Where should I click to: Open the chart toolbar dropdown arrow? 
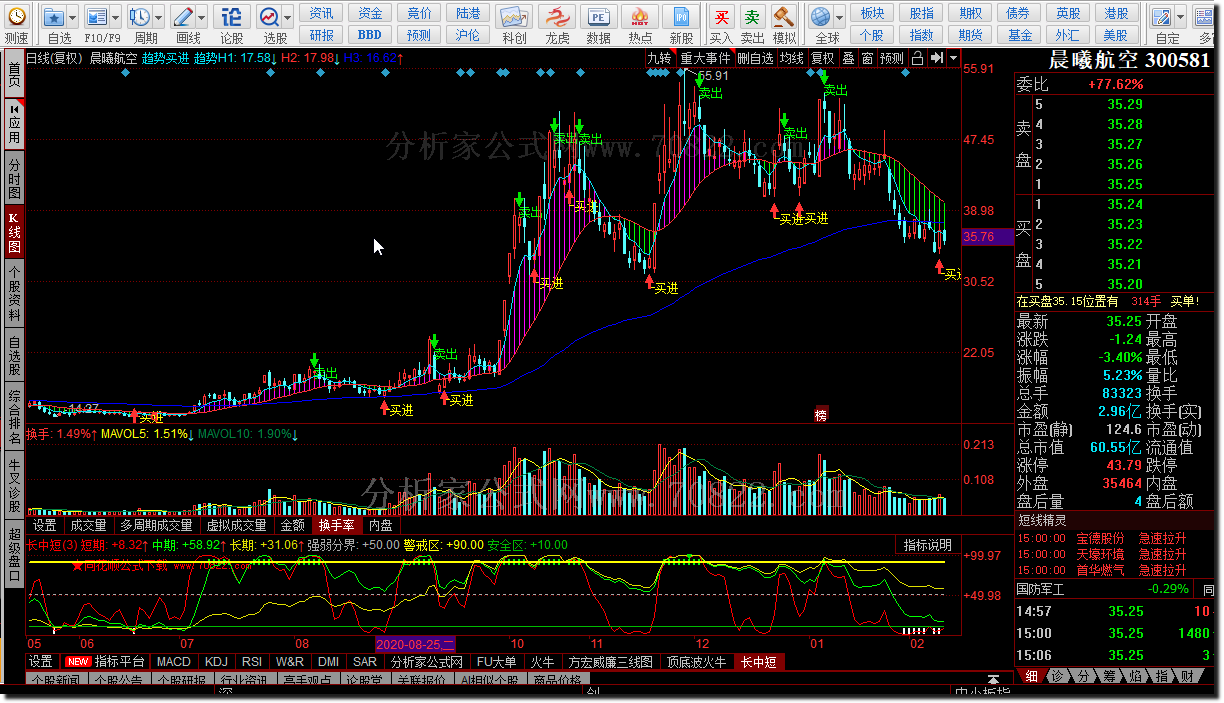coord(952,59)
